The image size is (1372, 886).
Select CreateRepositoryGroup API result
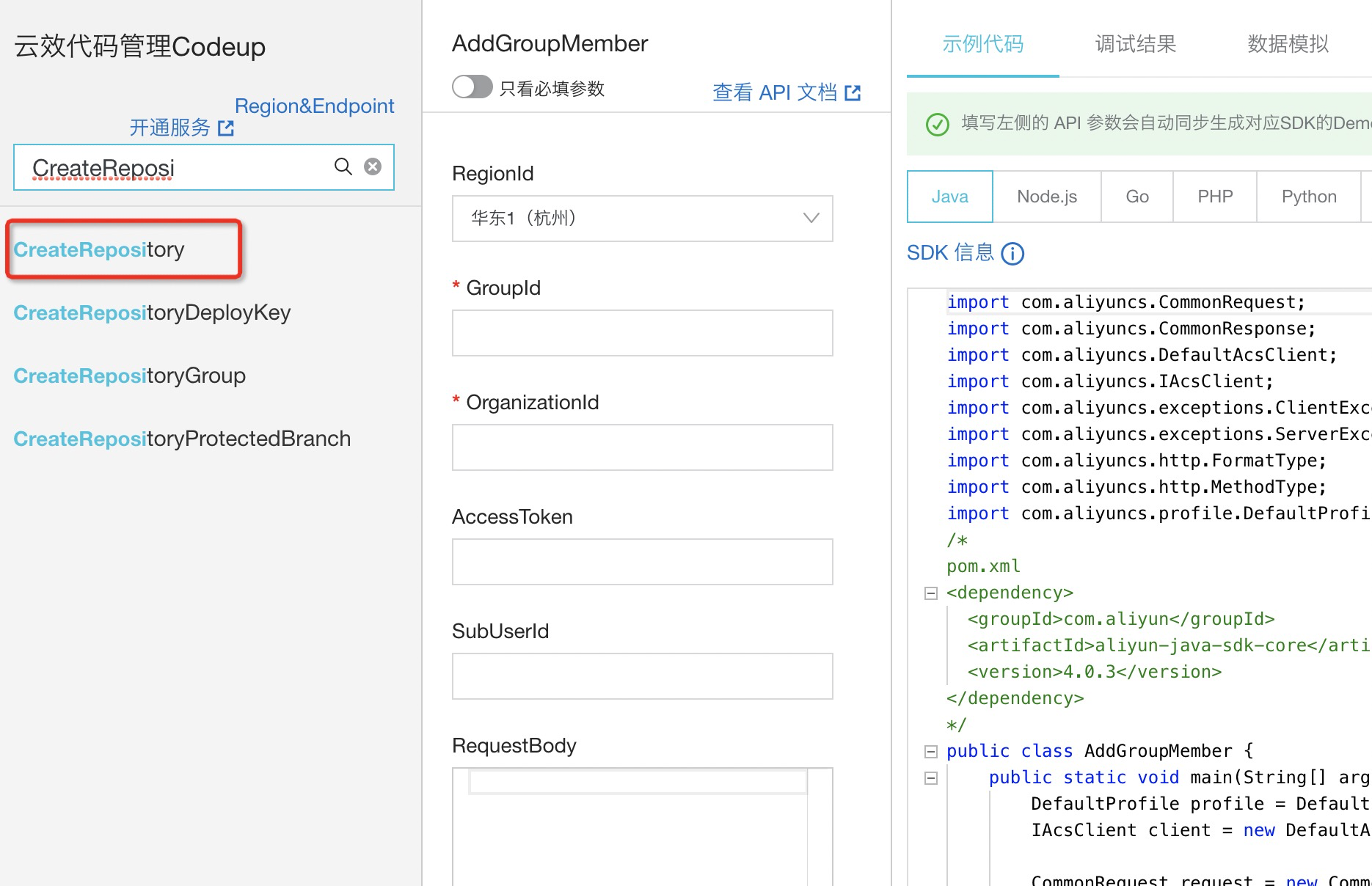click(x=129, y=376)
